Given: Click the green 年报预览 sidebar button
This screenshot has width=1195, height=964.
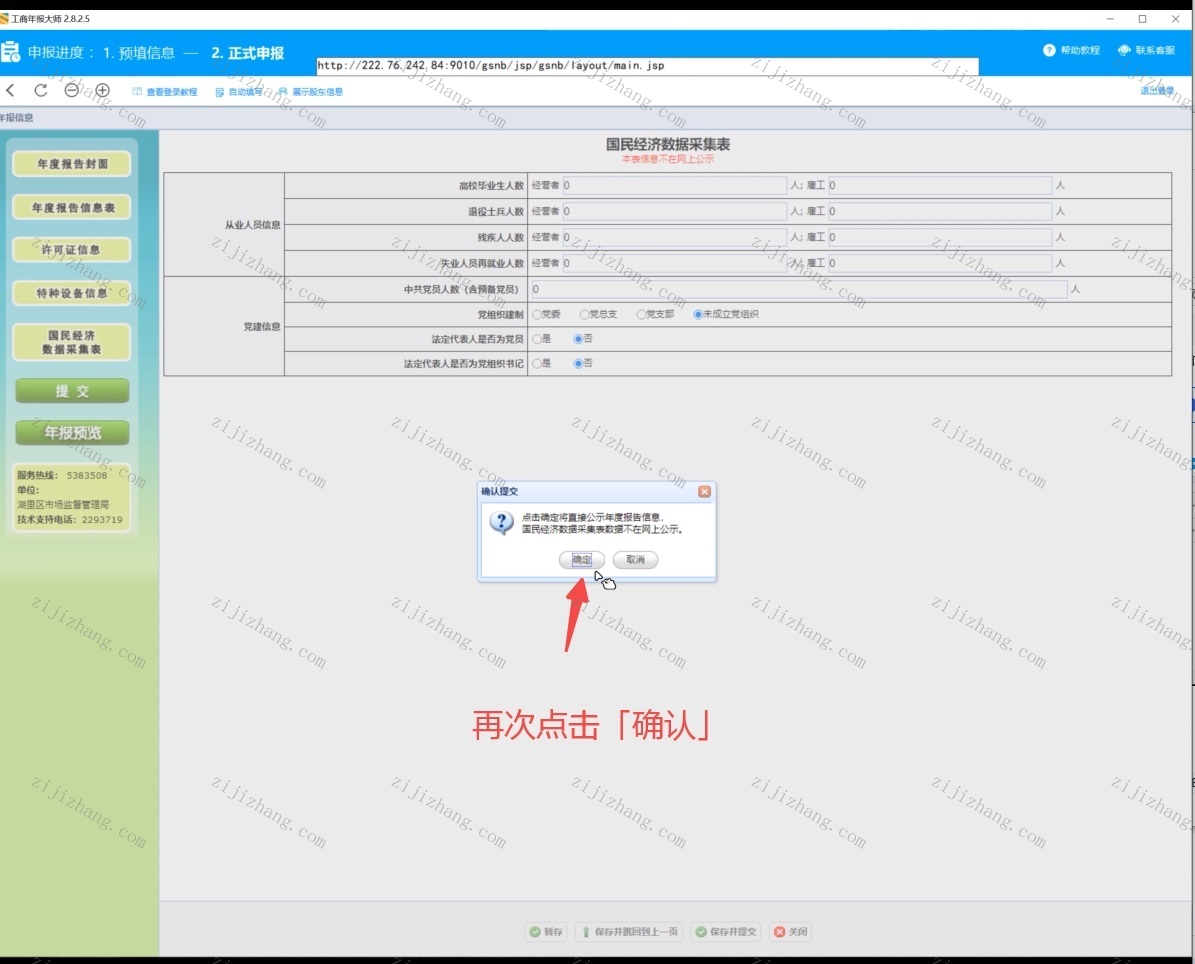Looking at the screenshot, I should tap(72, 433).
